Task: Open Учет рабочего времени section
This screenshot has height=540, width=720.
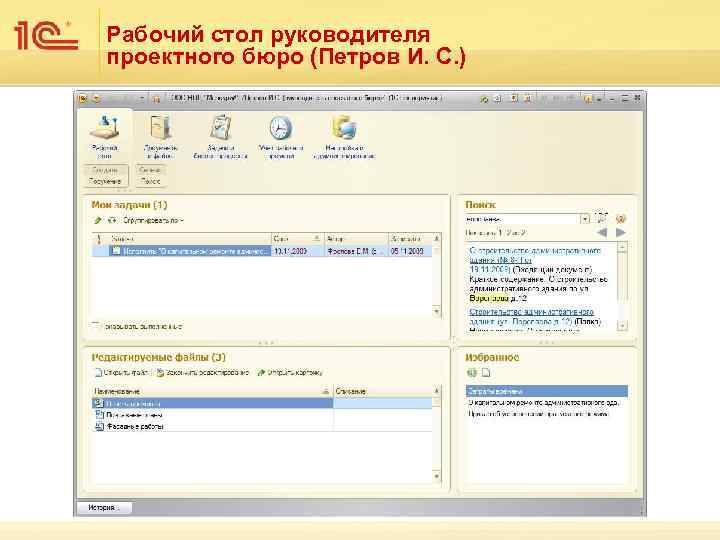Action: pyautogui.click(x=281, y=137)
